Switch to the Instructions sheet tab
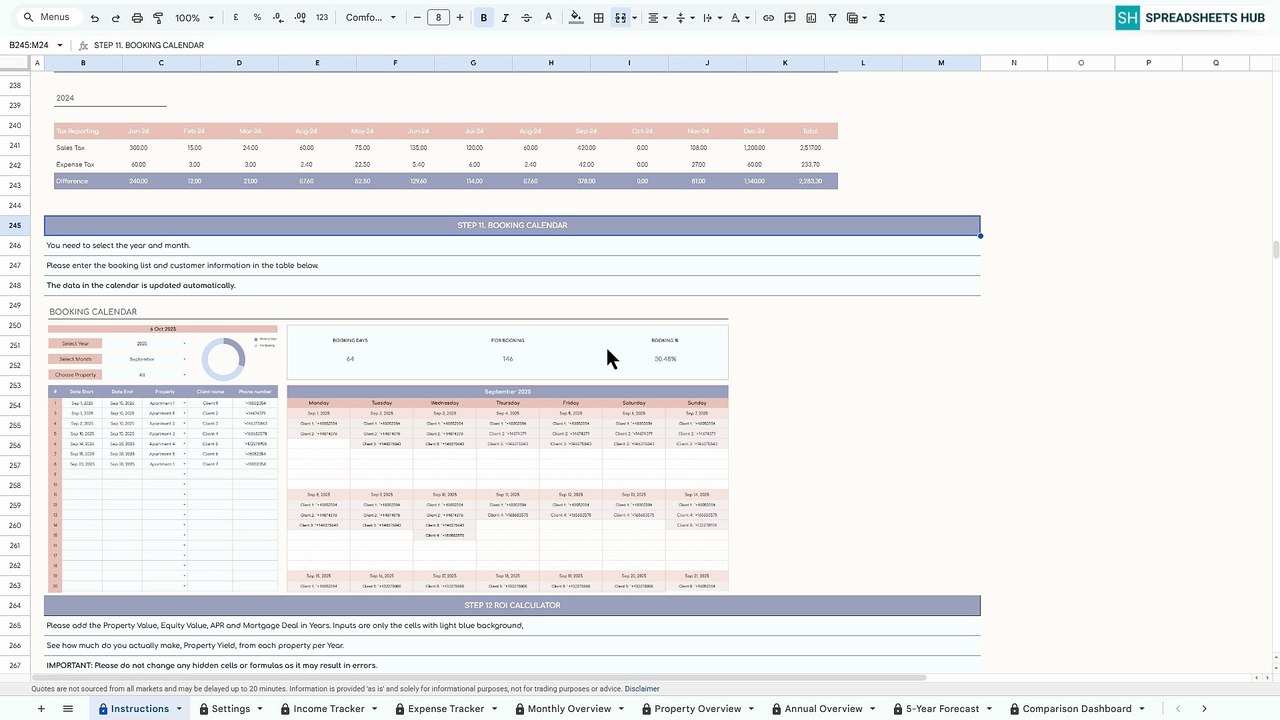This screenshot has height=720, width=1280. pyautogui.click(x=140, y=709)
